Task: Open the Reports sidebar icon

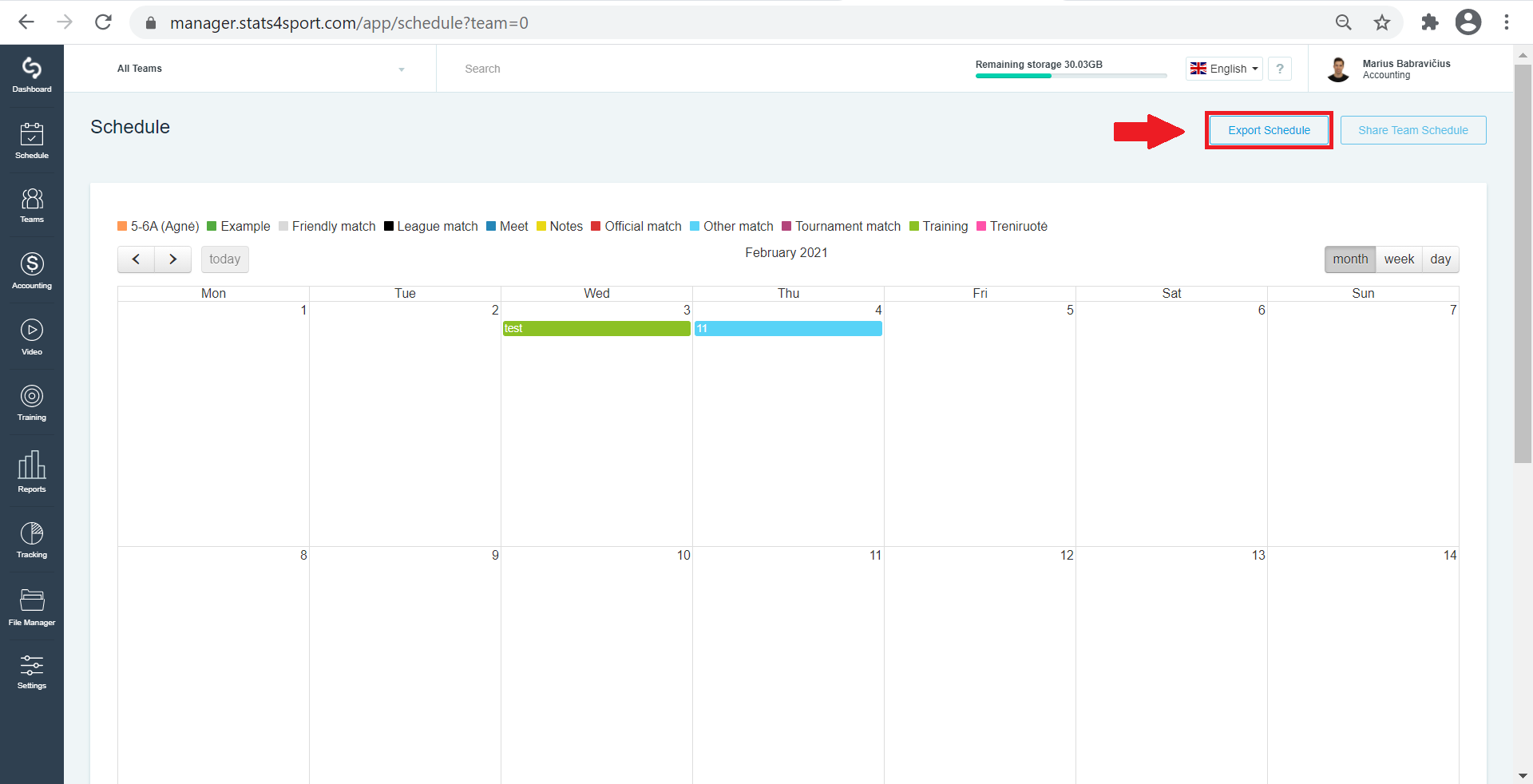Action: (32, 471)
